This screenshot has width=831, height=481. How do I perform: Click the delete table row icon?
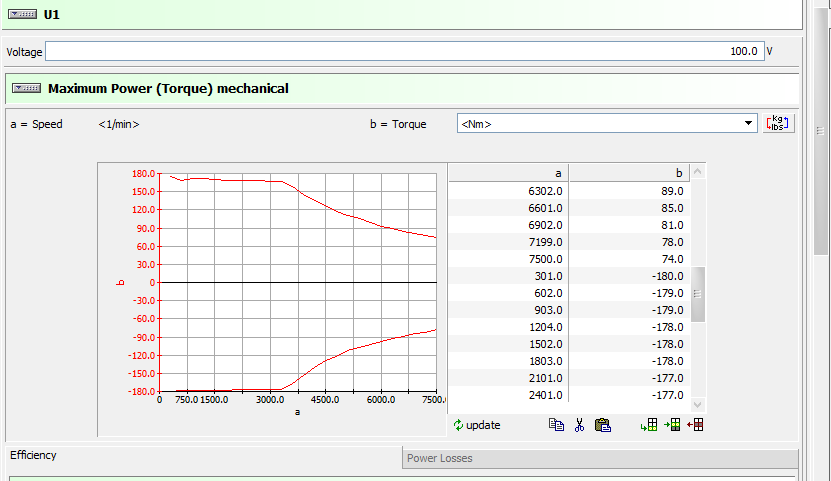[695, 425]
